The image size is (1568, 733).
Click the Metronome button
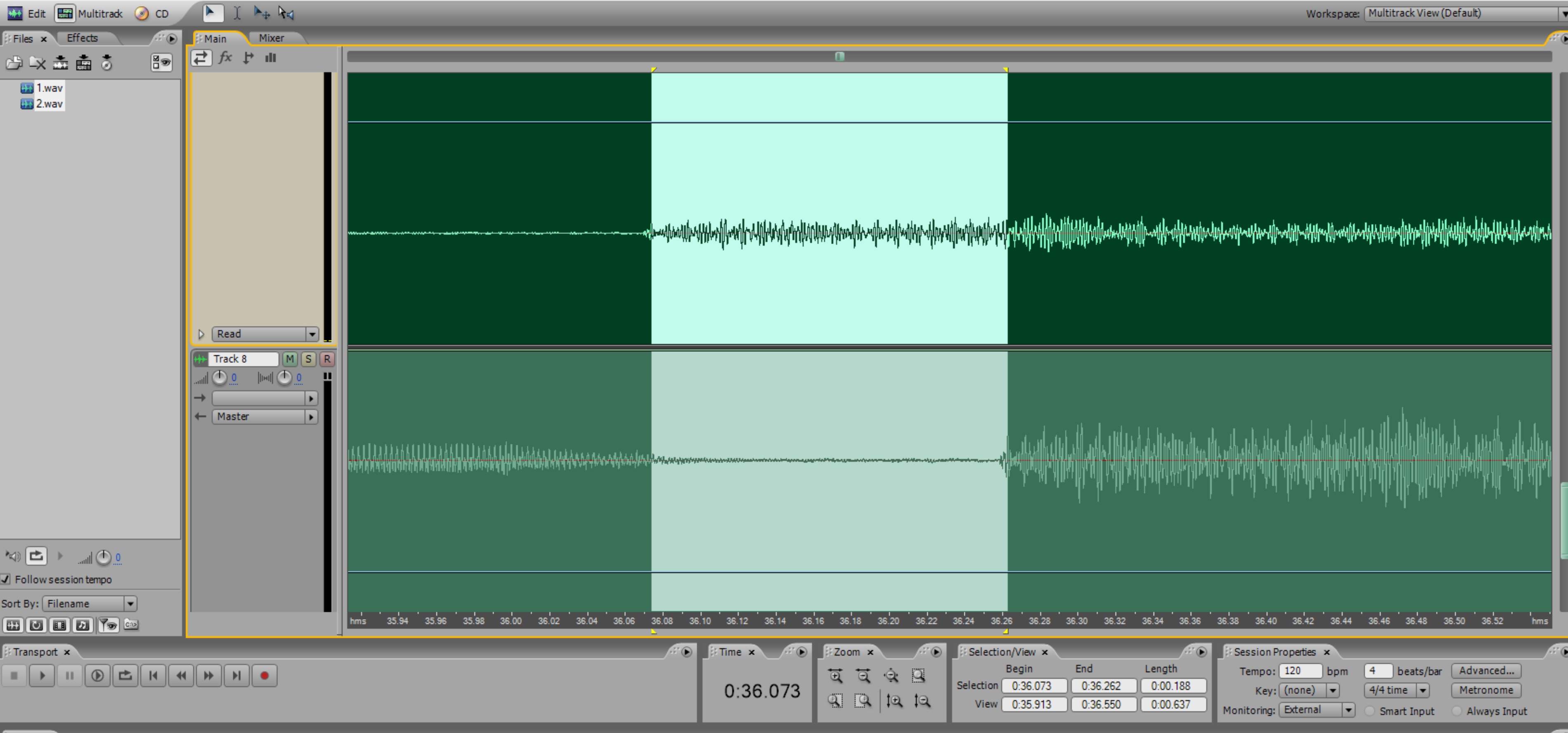pyautogui.click(x=1486, y=690)
